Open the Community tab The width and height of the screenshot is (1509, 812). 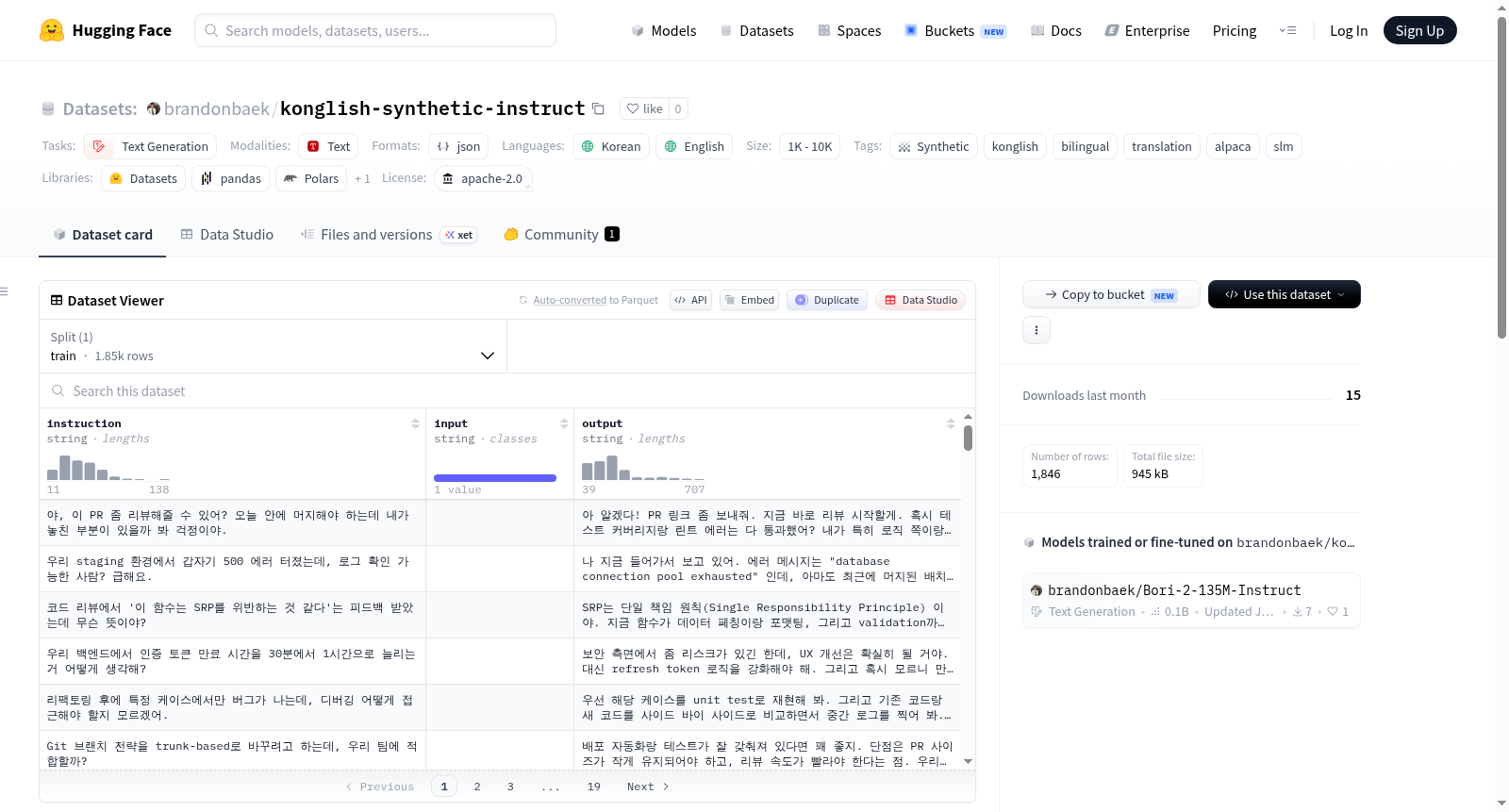point(561,235)
